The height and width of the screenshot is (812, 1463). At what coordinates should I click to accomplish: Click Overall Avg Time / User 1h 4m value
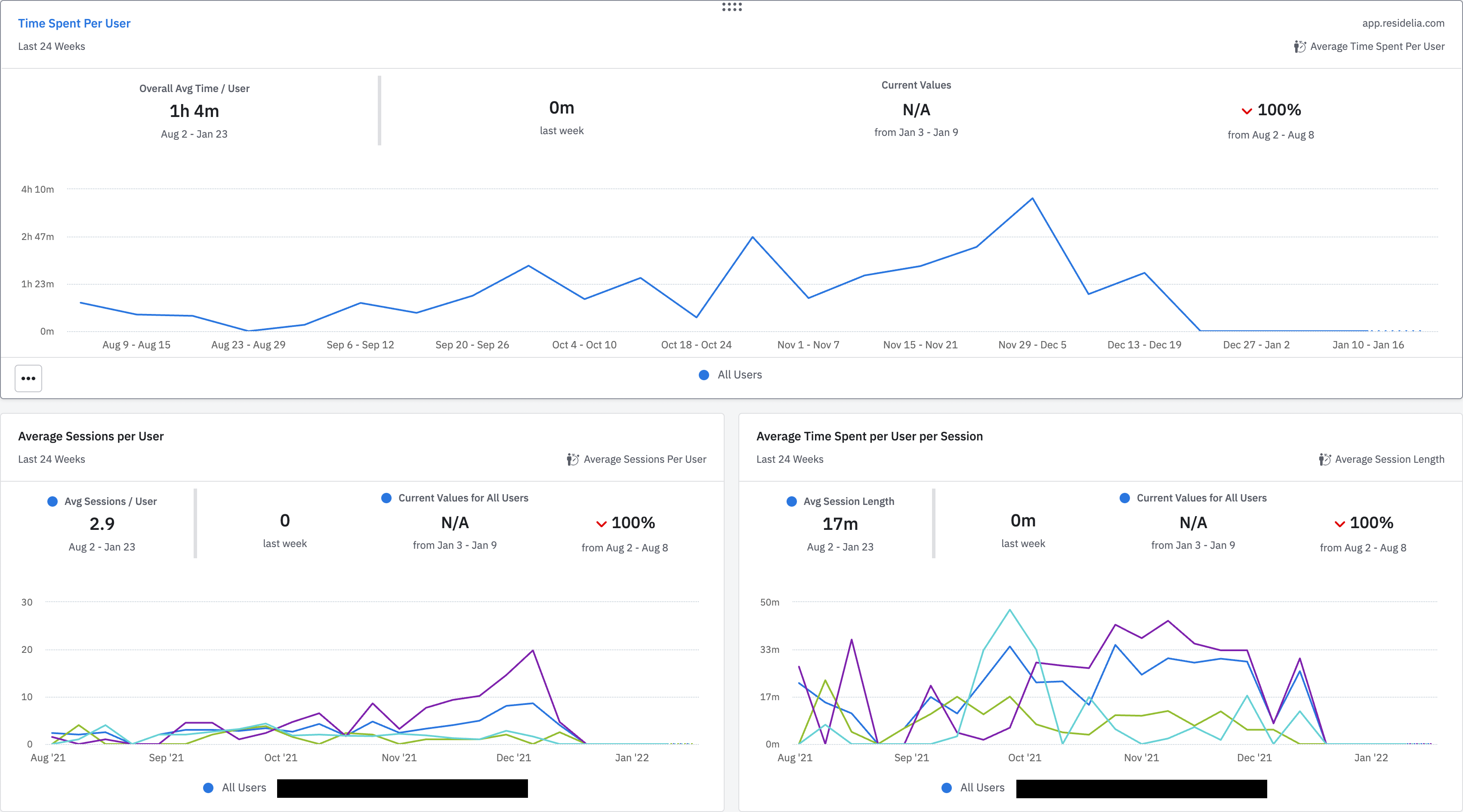[x=194, y=111]
